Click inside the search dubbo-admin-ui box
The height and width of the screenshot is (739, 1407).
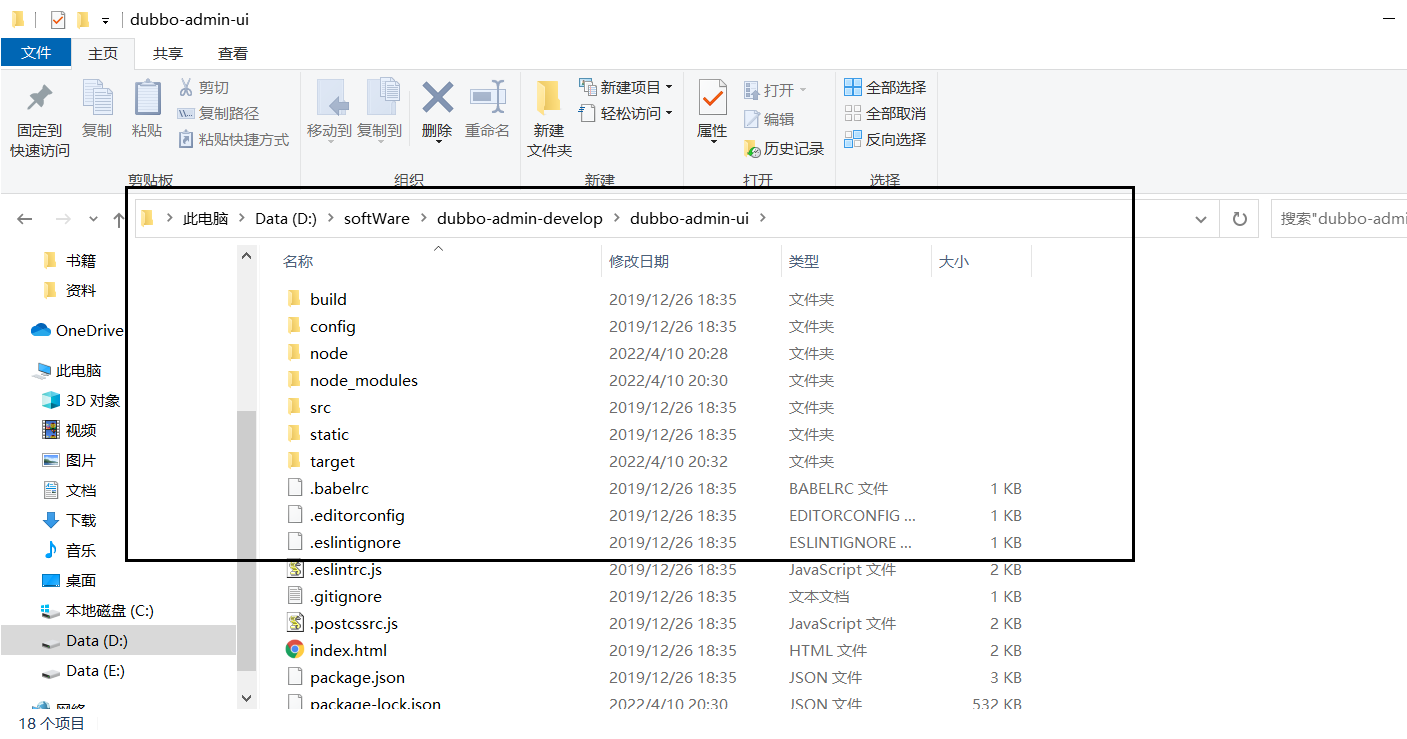pyautogui.click(x=1339, y=219)
